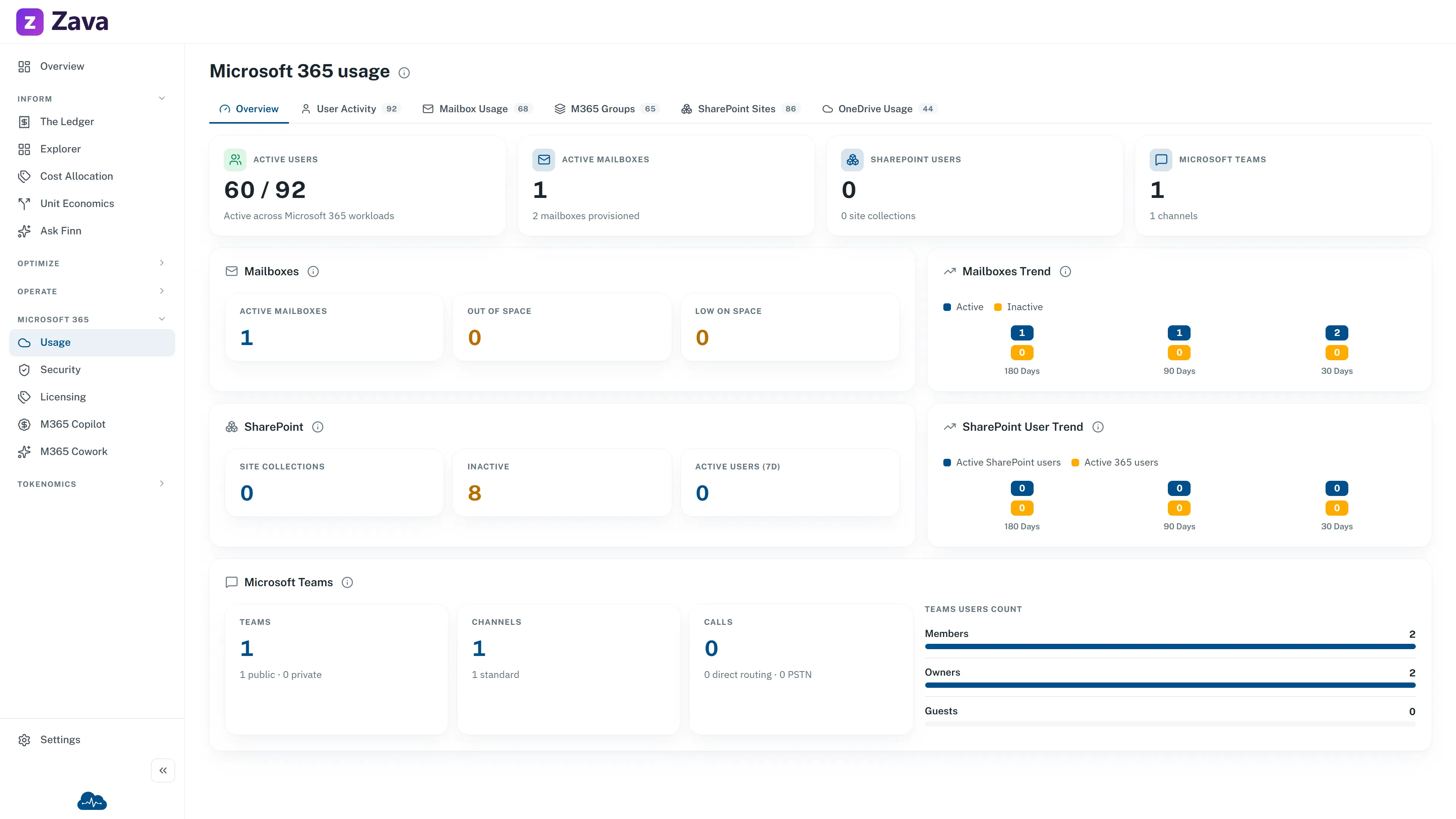The width and height of the screenshot is (1456, 819).
Task: Click info icon next to Mailboxes Trend
Action: coord(1065,271)
